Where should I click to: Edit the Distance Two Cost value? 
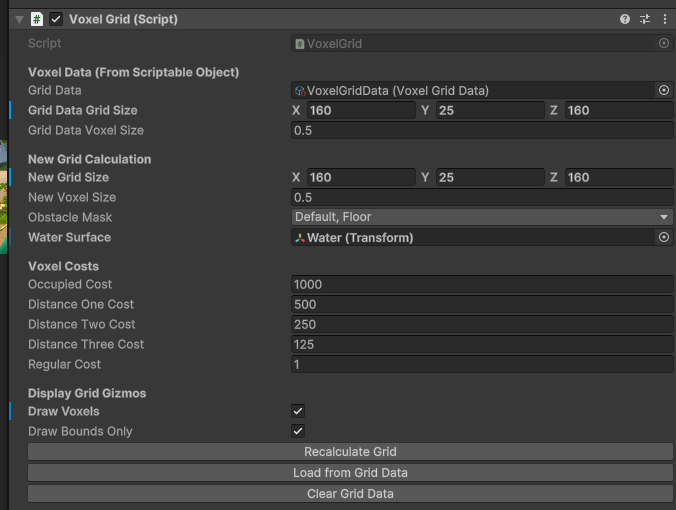pyautogui.click(x=482, y=324)
